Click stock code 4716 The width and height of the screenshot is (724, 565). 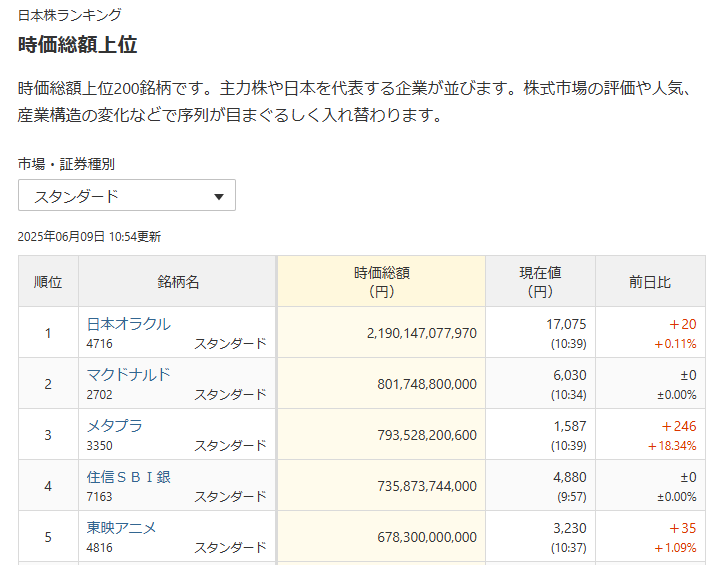[x=99, y=344]
